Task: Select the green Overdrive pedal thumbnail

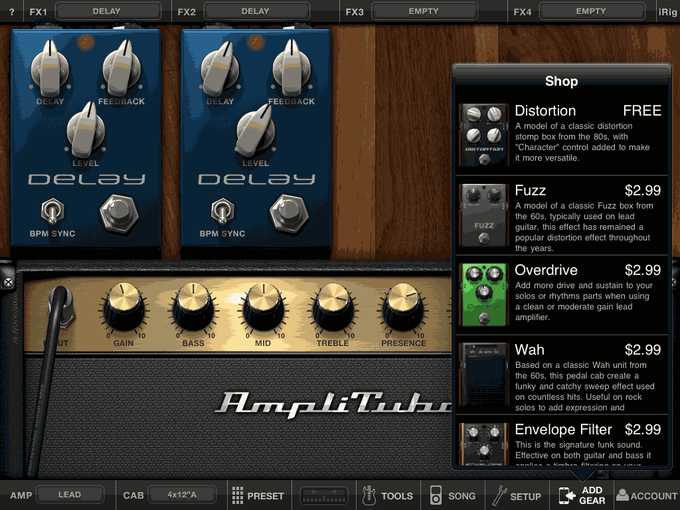Action: click(x=484, y=295)
